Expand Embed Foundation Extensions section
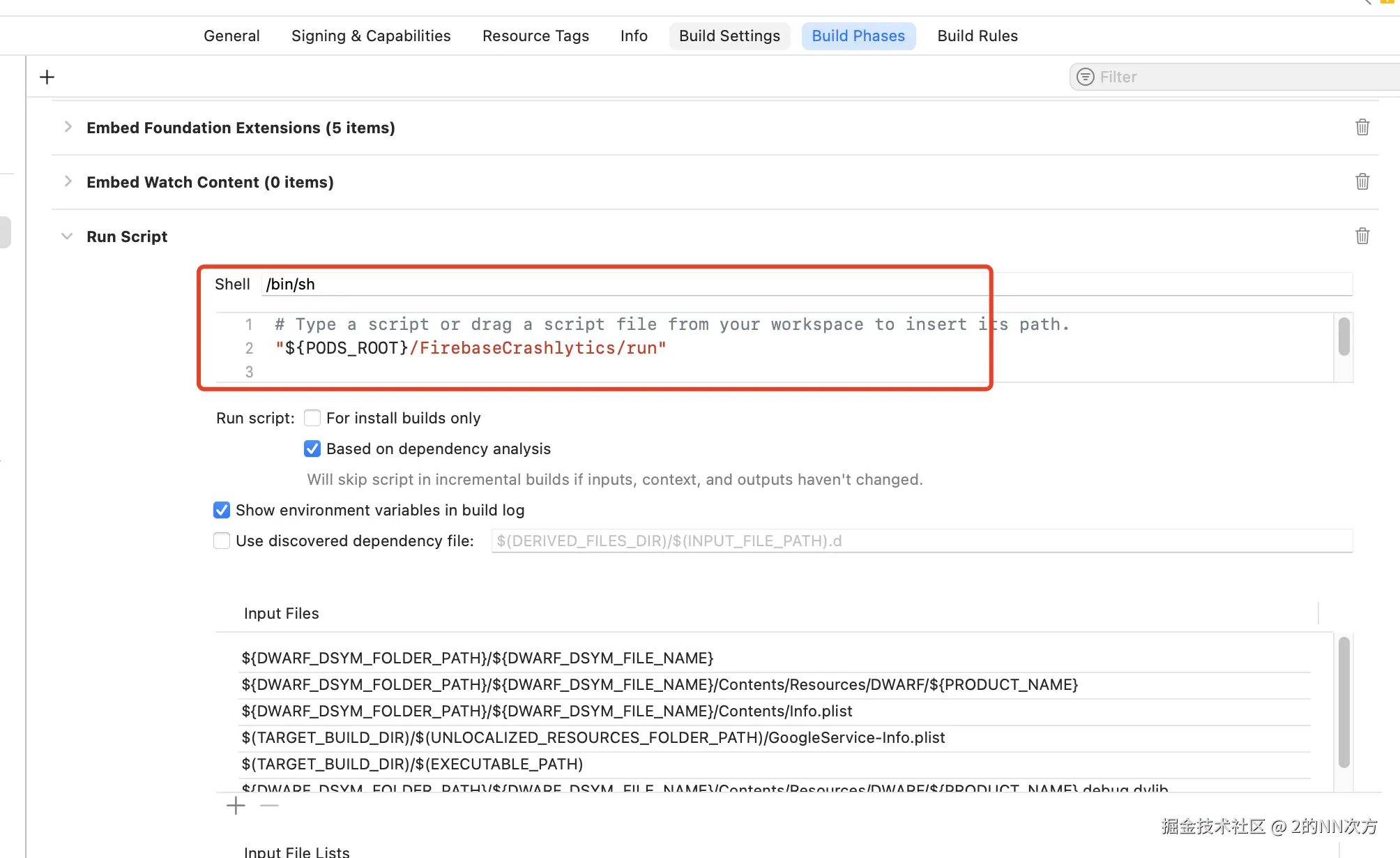Screen dimensions: 1400x858 (x=68, y=127)
